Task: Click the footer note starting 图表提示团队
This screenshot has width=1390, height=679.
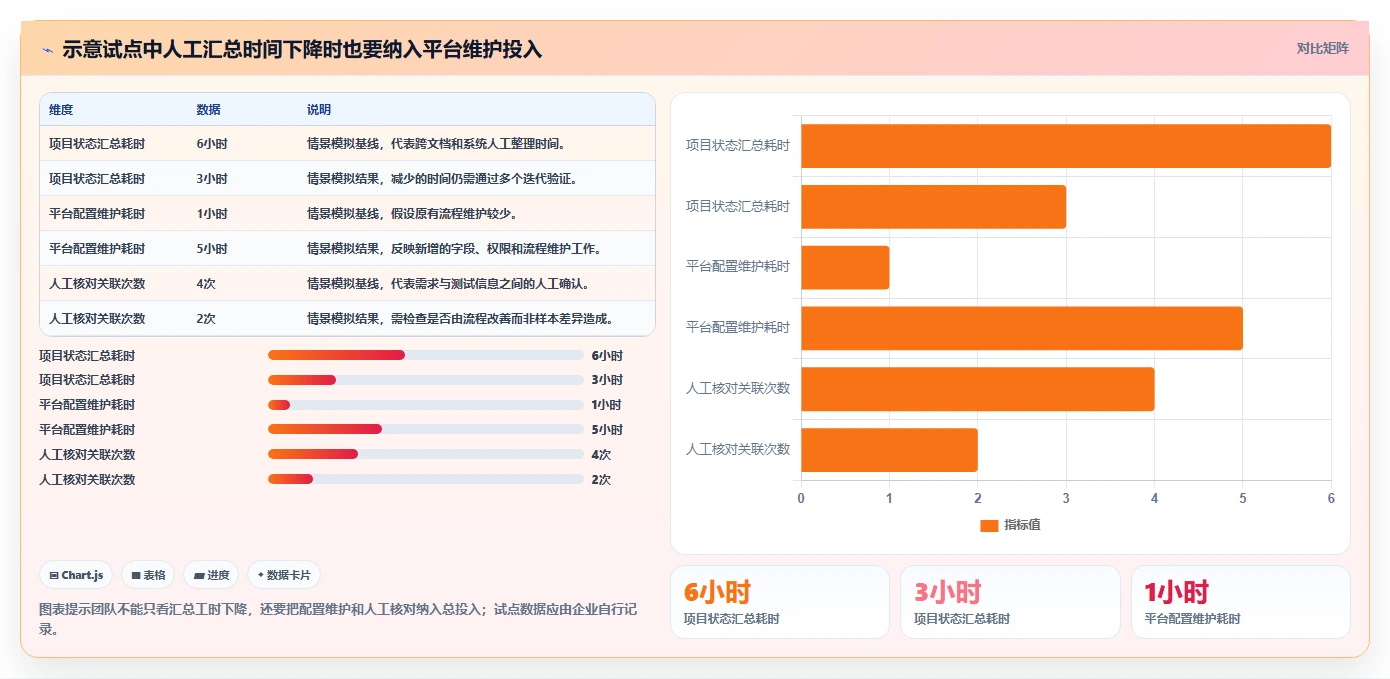Action: (x=339, y=619)
